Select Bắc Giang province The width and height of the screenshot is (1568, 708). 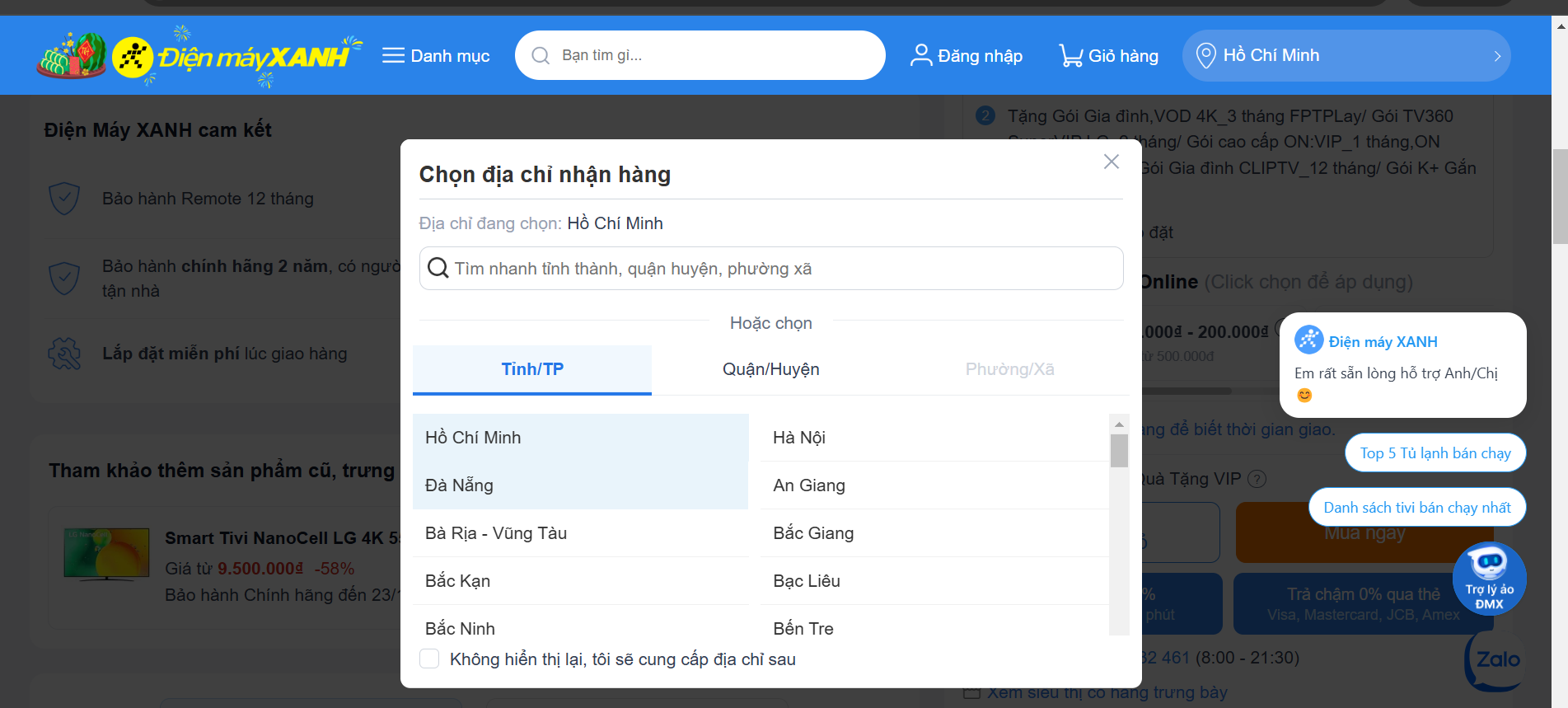(934, 533)
